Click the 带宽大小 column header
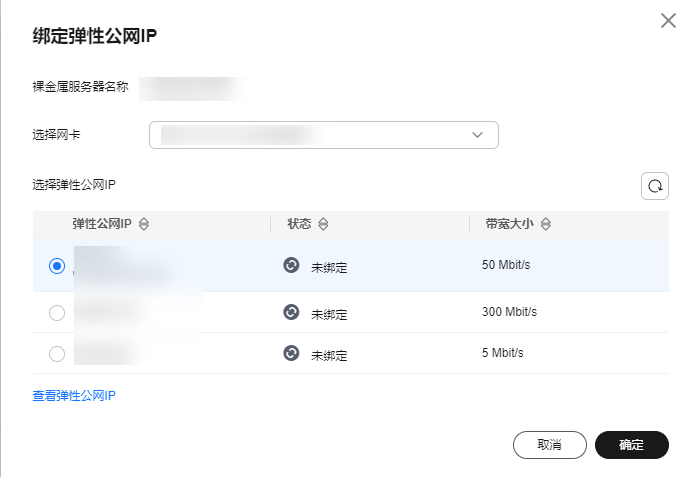The width and height of the screenshot is (686, 477). click(x=509, y=224)
